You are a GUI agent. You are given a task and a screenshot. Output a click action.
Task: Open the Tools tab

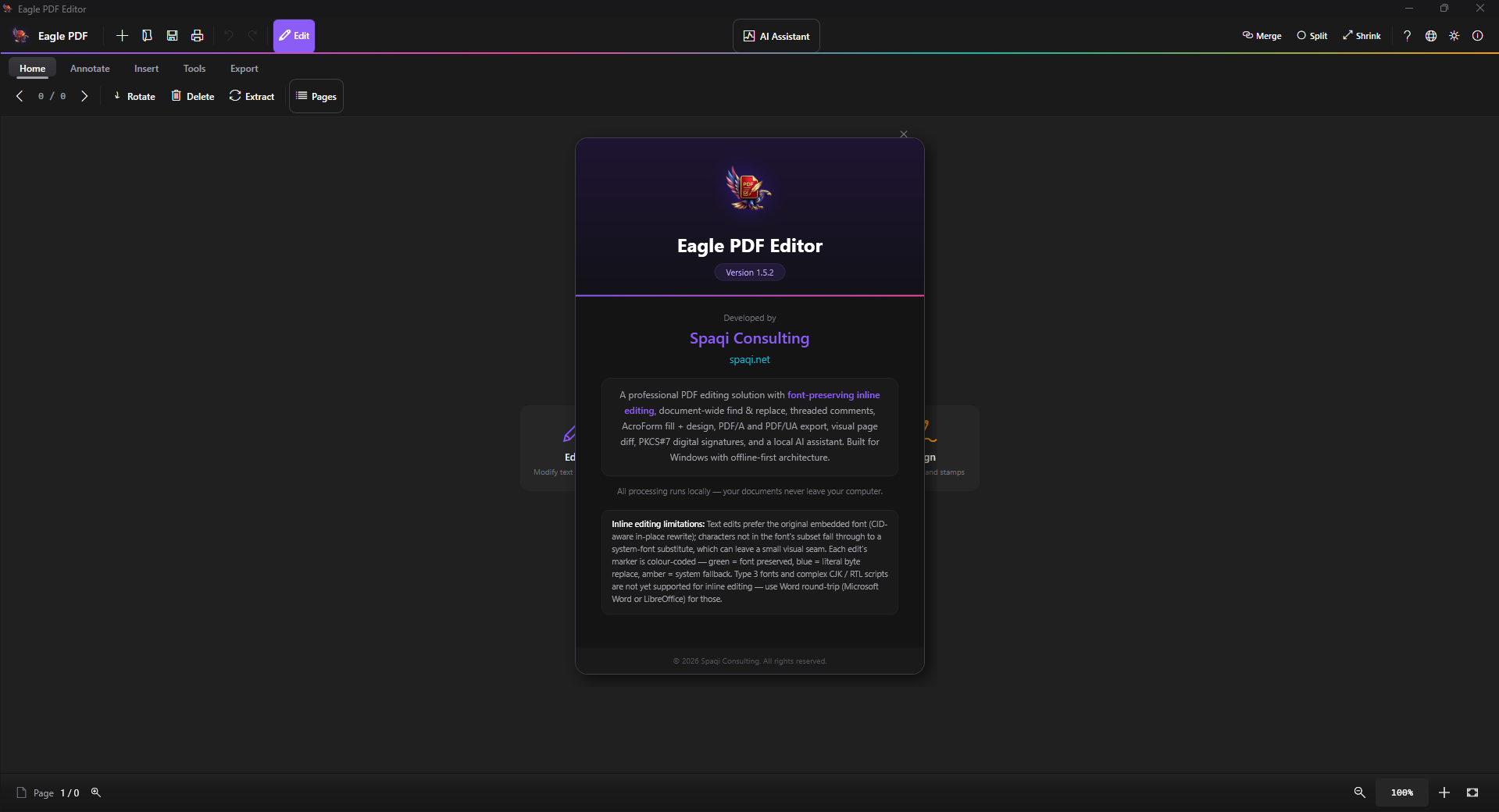(195, 69)
